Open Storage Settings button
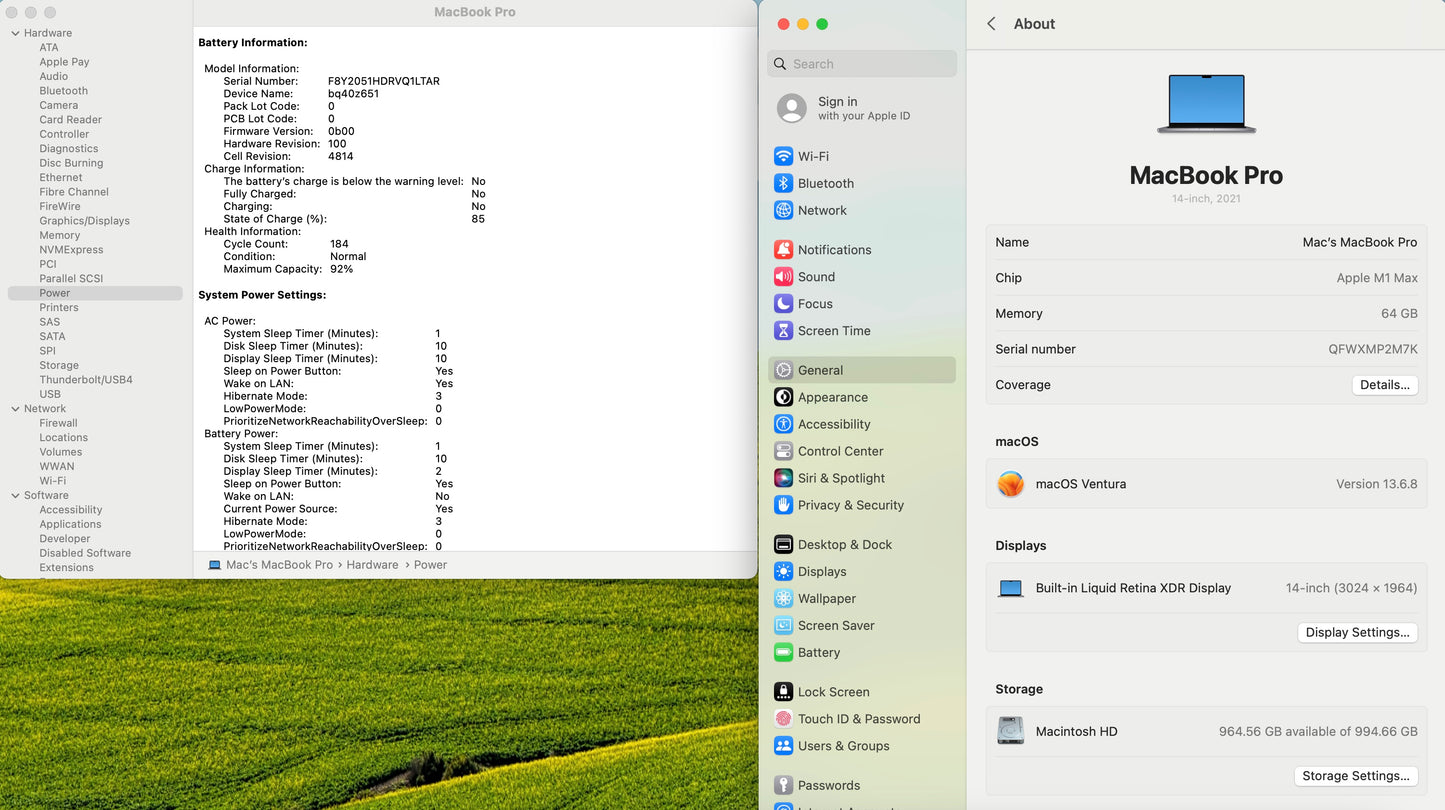The height and width of the screenshot is (810, 1445). click(x=1356, y=776)
